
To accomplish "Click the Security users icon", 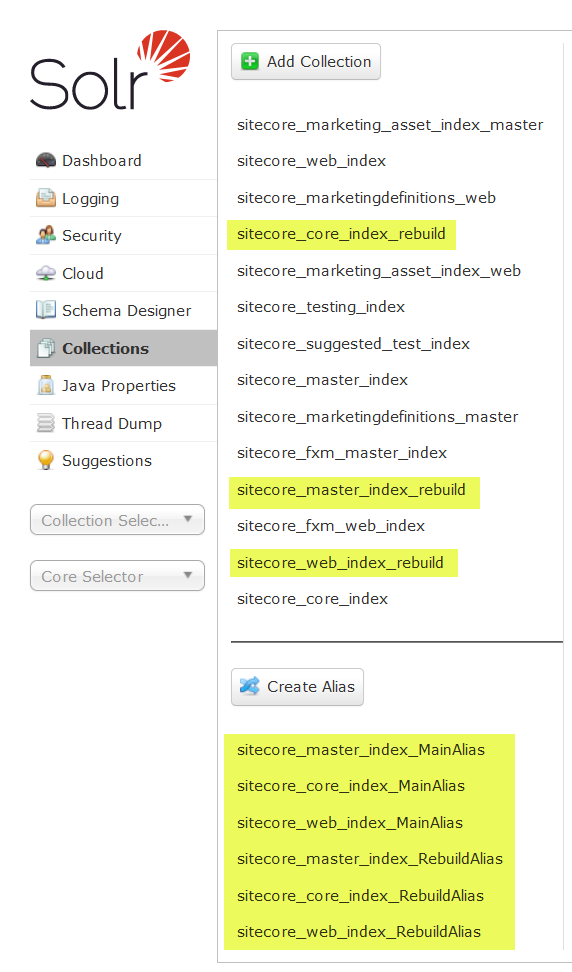I will [x=46, y=236].
